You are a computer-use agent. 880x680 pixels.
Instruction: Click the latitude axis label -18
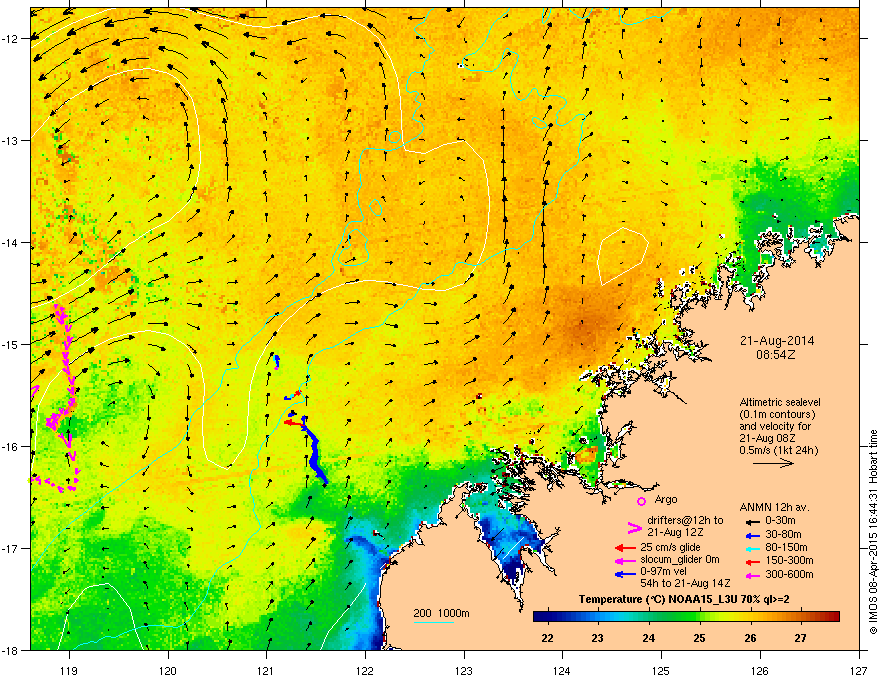[11, 650]
